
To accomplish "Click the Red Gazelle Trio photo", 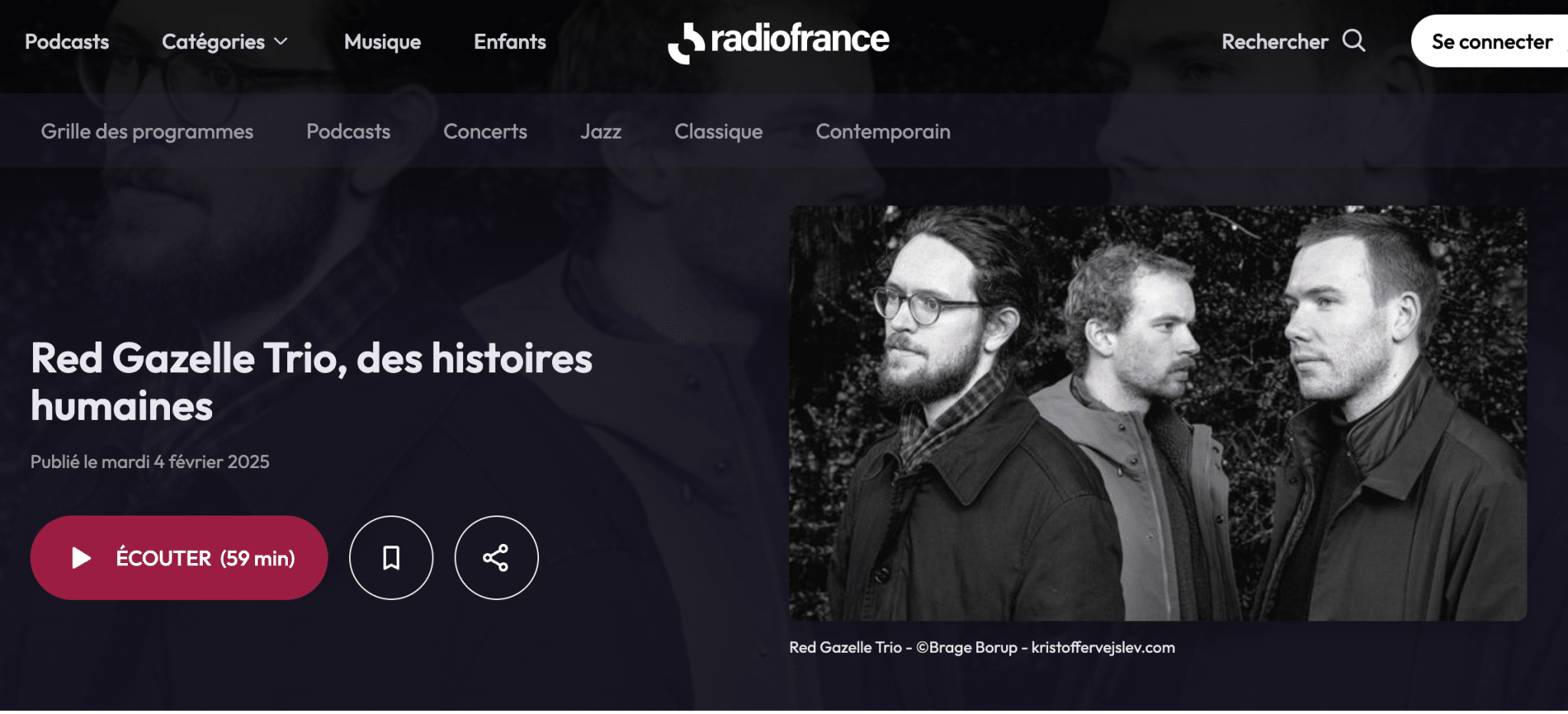I will (x=1158, y=413).
